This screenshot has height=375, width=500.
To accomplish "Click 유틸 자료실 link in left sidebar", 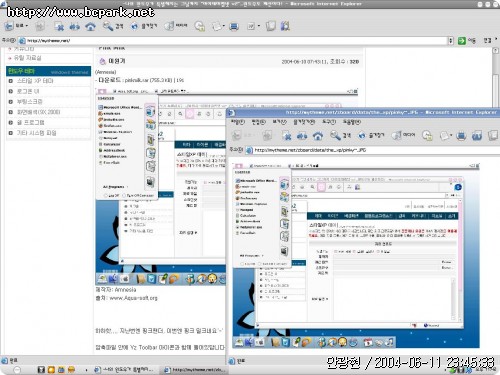I will click(x=27, y=58).
